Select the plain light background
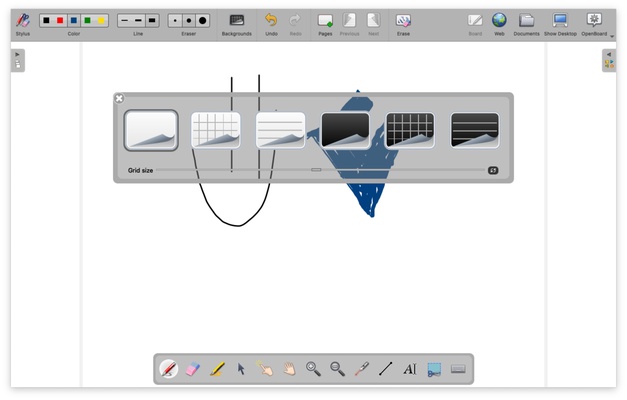The image size is (627, 400). point(151,130)
